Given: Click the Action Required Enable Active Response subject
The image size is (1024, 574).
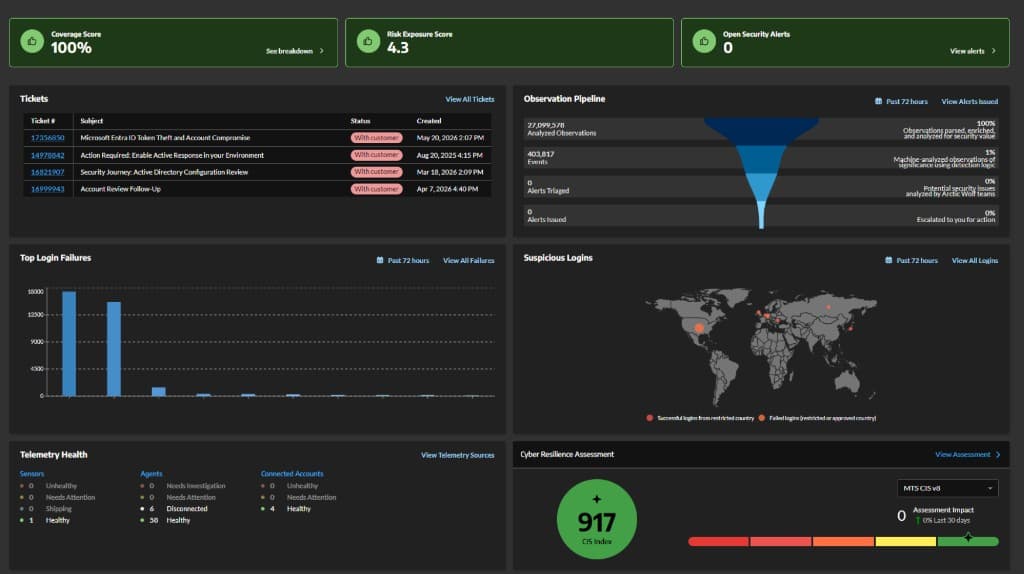Looking at the screenshot, I should pos(172,155).
